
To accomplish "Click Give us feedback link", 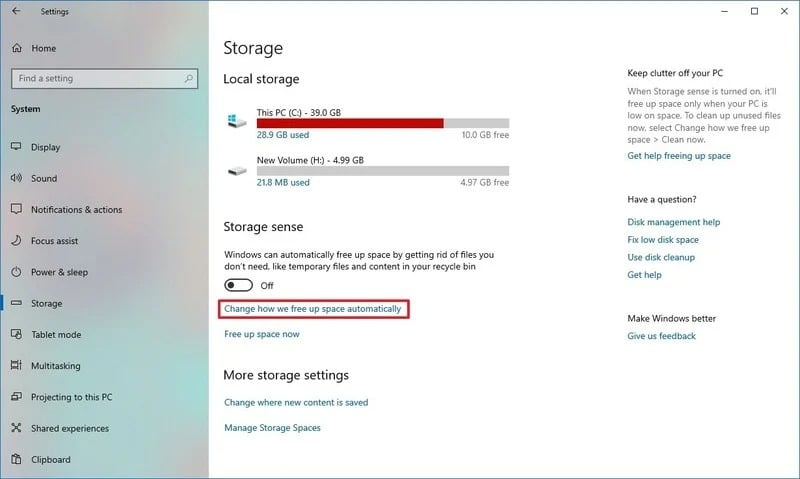I will coord(661,336).
